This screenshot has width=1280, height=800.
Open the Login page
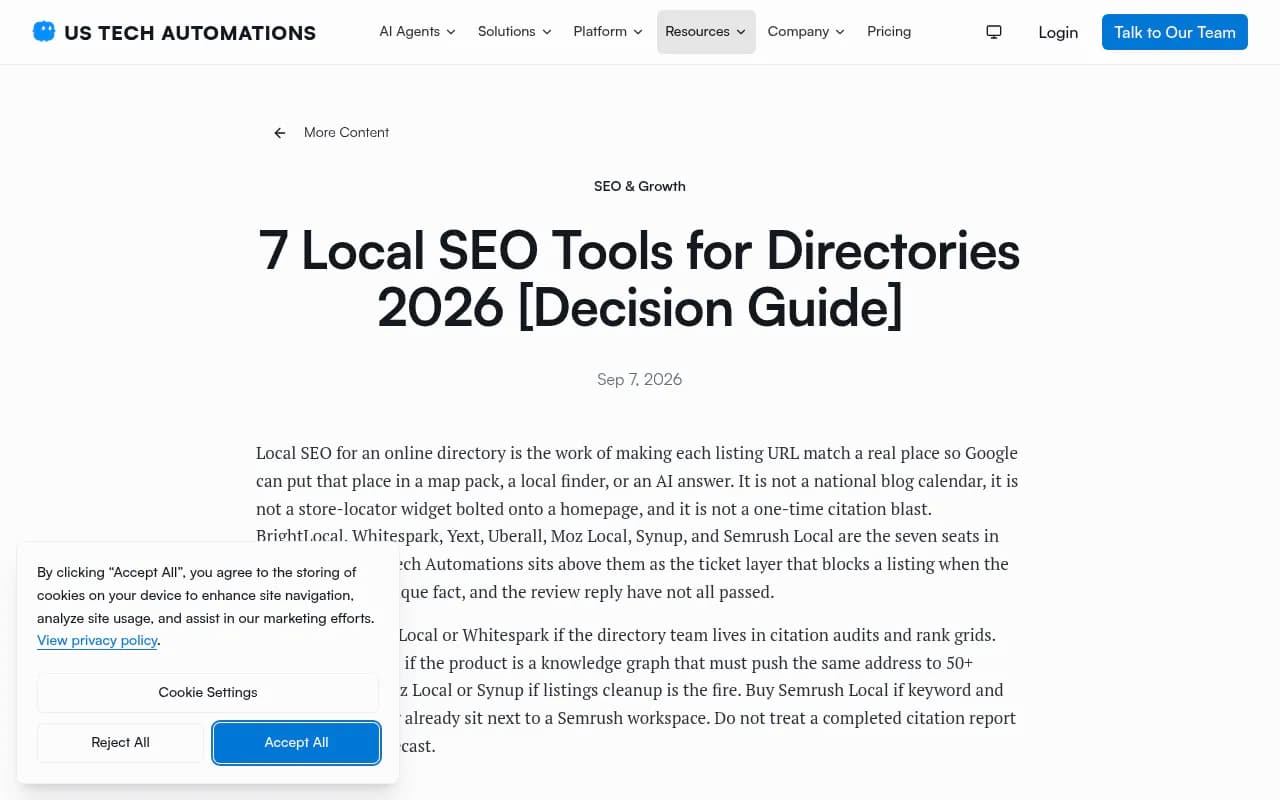click(x=1058, y=32)
